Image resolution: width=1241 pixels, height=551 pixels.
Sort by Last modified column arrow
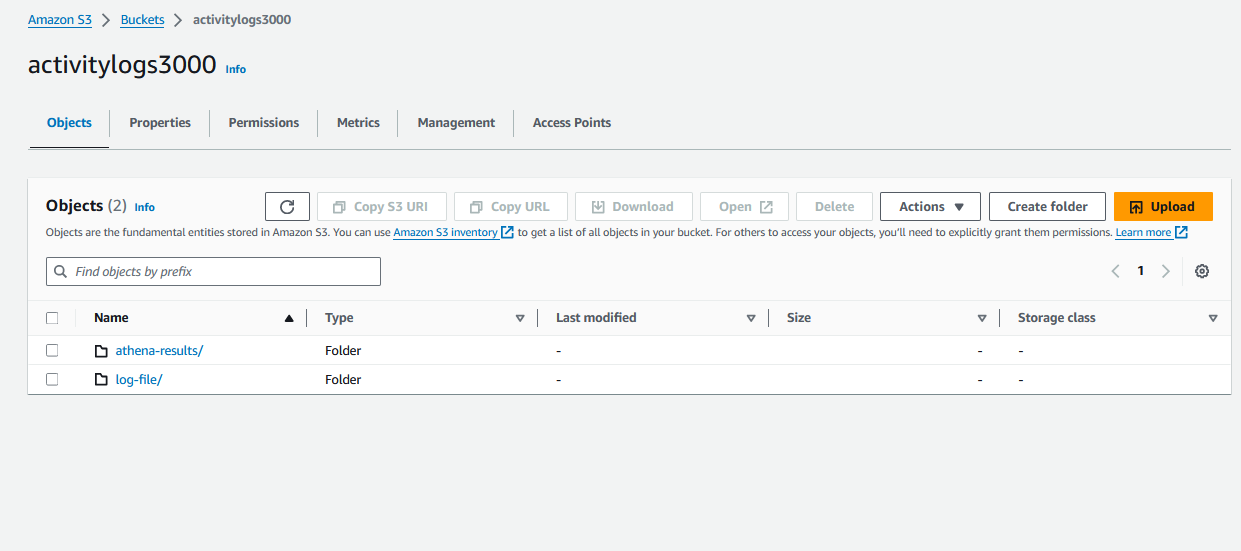coord(751,318)
